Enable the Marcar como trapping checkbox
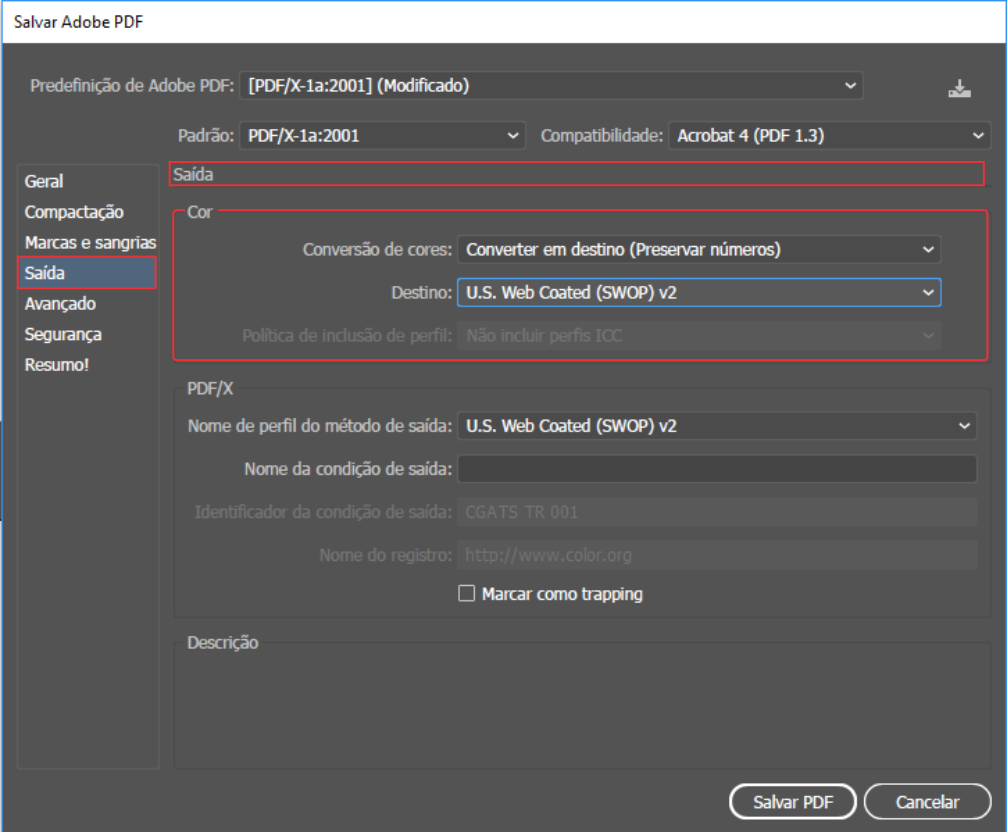The width and height of the screenshot is (1007, 832). point(466,594)
